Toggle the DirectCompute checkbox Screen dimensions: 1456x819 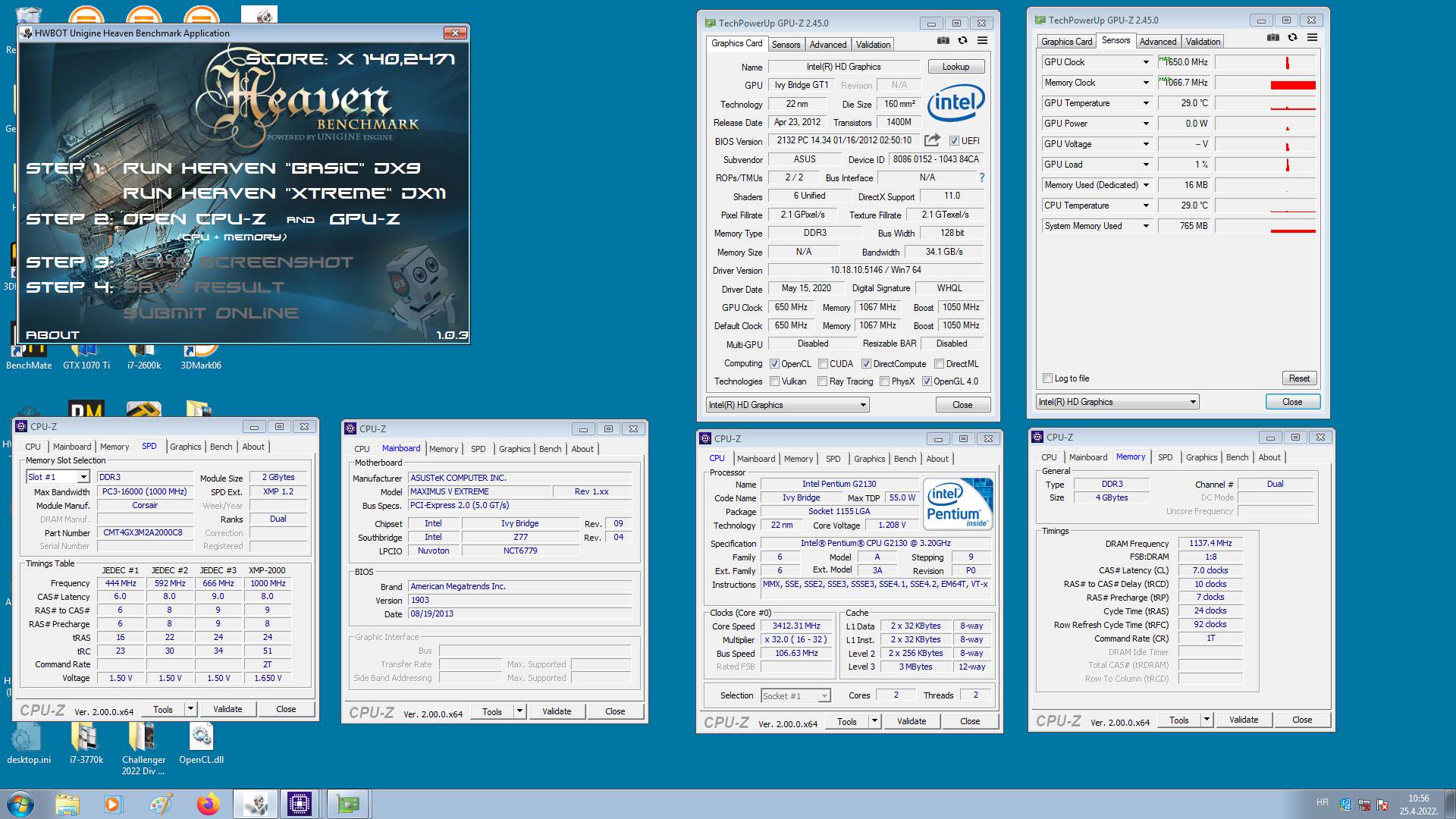coord(866,364)
